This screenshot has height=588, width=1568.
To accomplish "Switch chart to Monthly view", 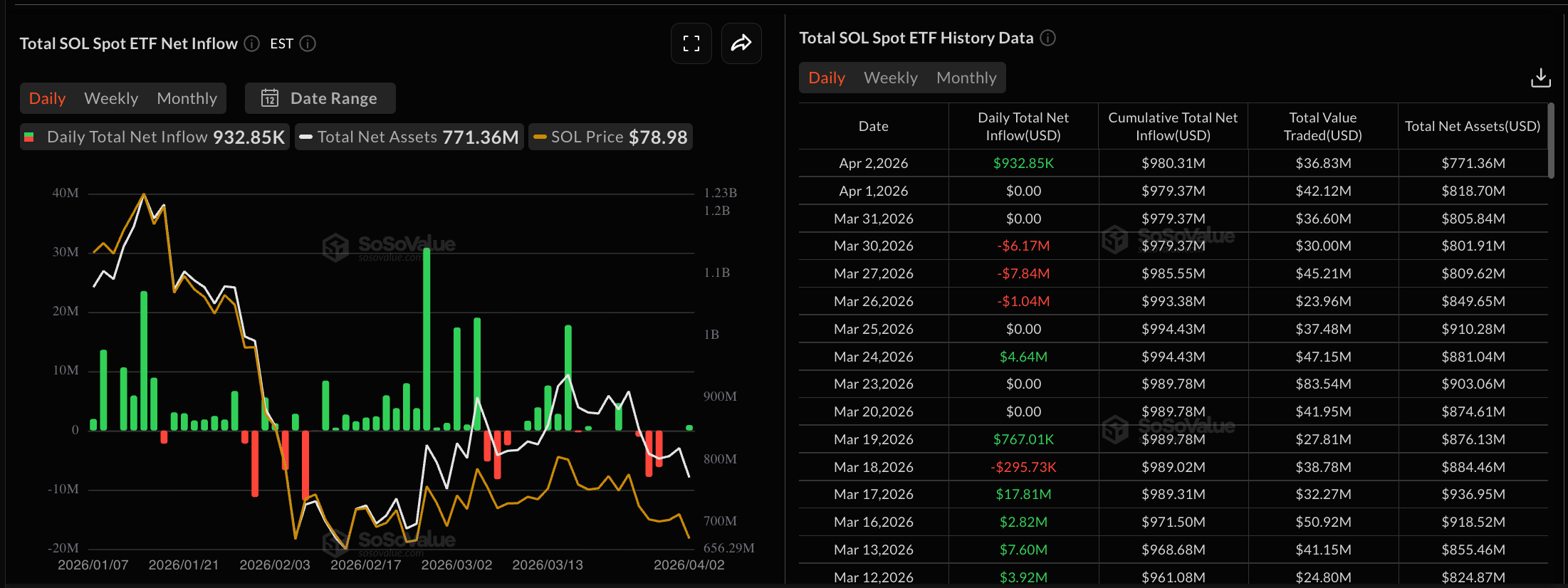I will [x=187, y=98].
